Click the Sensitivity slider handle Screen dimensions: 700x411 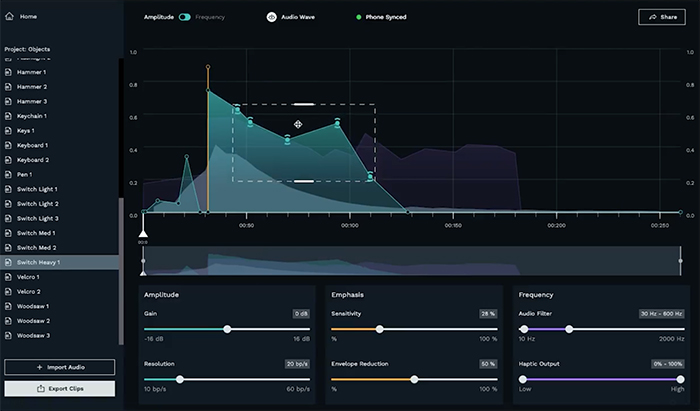[380, 328]
